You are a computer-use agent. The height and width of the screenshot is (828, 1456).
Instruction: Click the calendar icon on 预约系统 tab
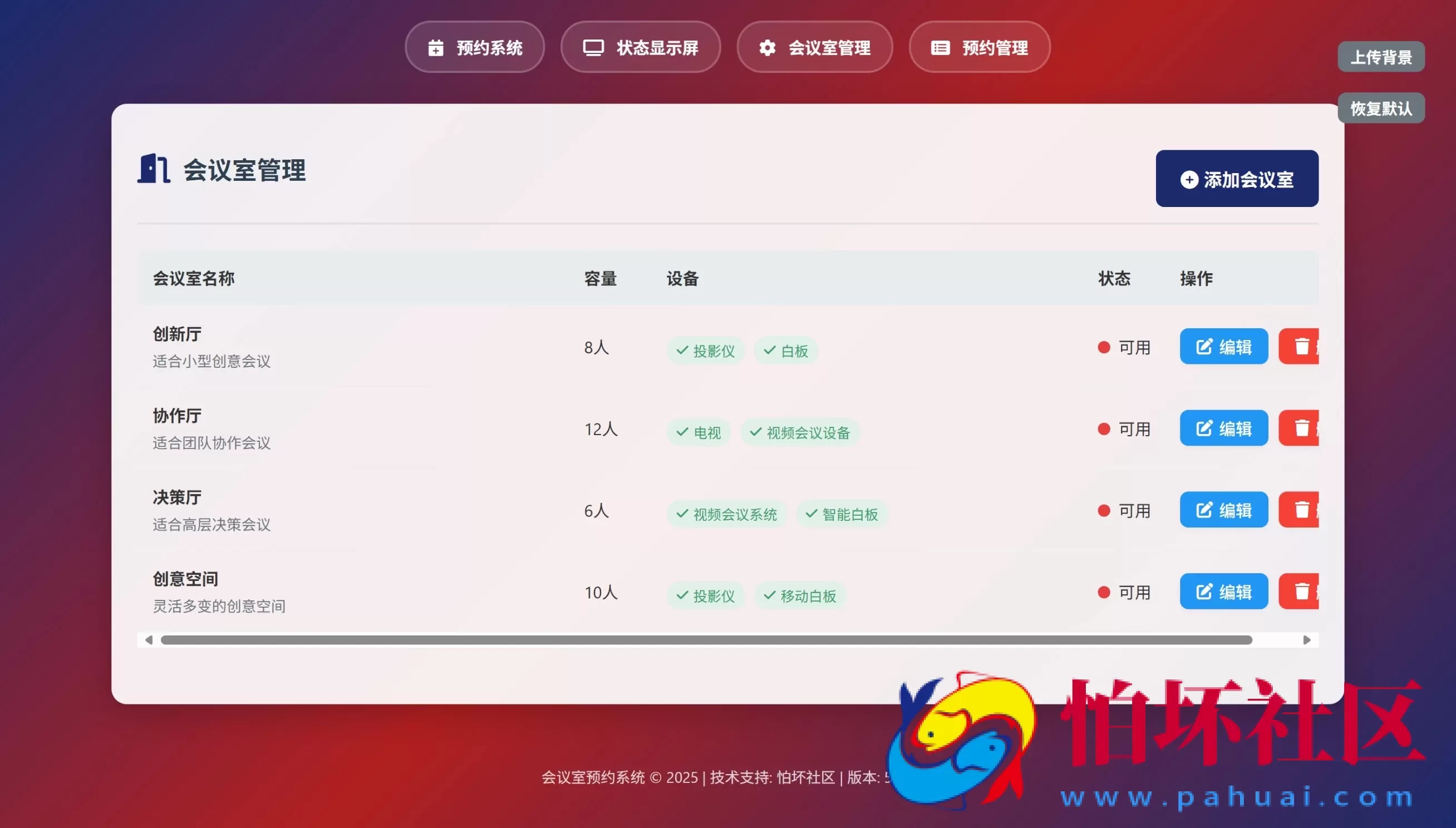pyautogui.click(x=436, y=48)
